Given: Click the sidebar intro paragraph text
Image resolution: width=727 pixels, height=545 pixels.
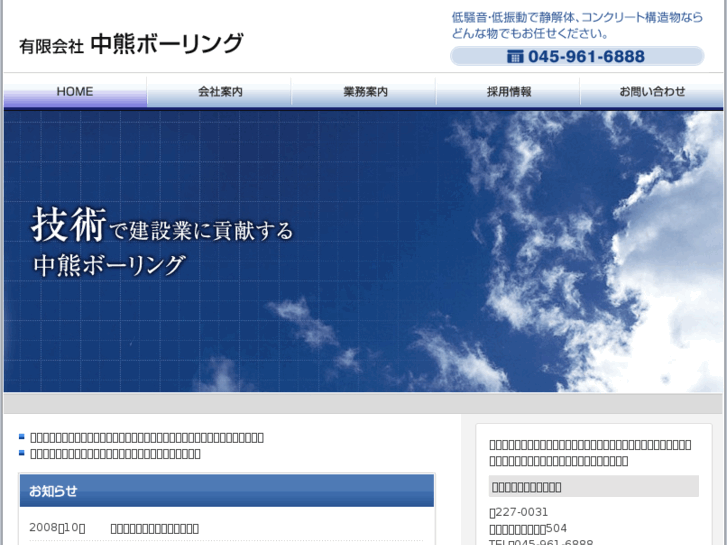Looking at the screenshot, I should [x=590, y=453].
